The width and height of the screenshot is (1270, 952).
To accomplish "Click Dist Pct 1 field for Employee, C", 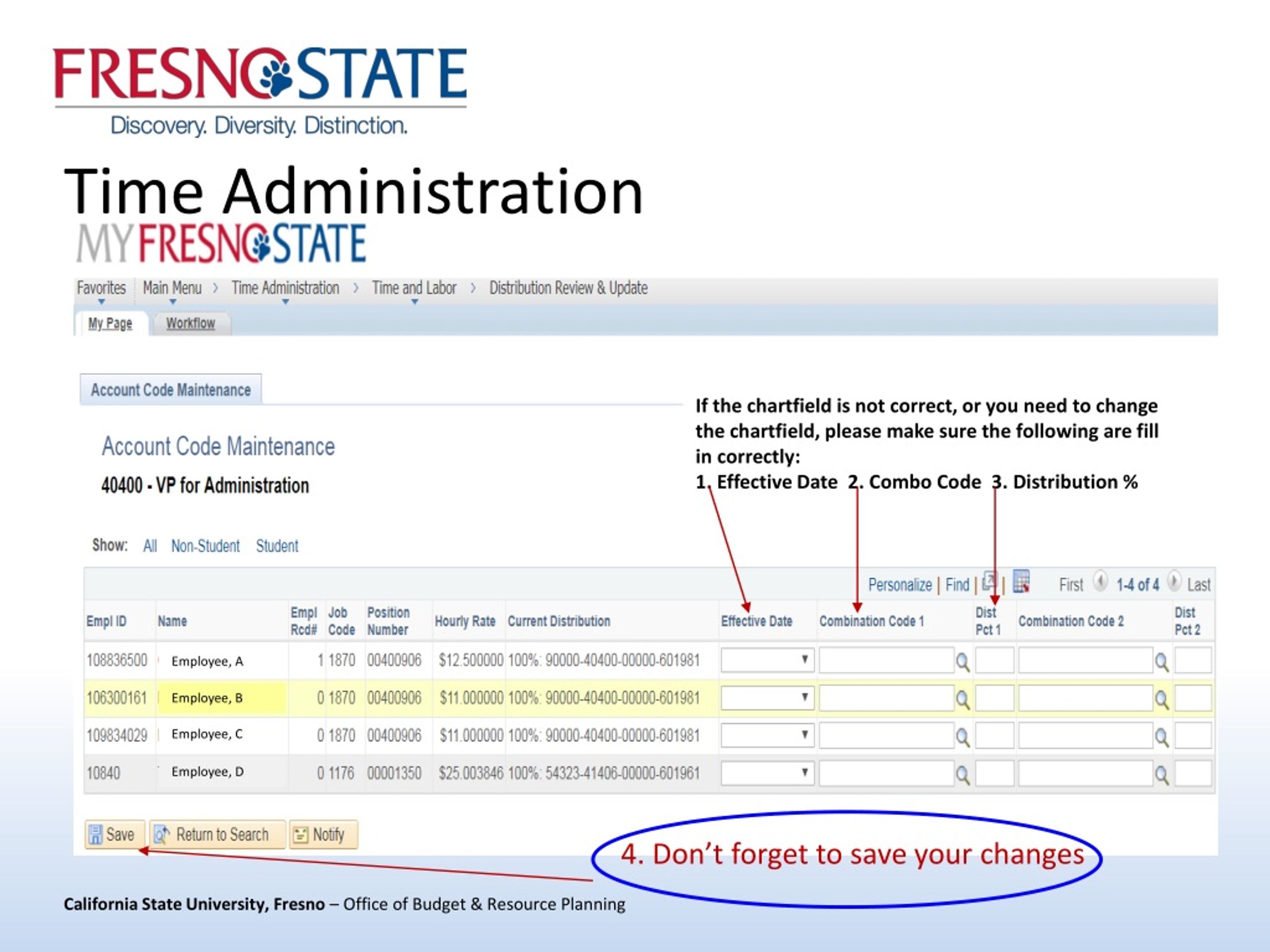I will coord(995,735).
